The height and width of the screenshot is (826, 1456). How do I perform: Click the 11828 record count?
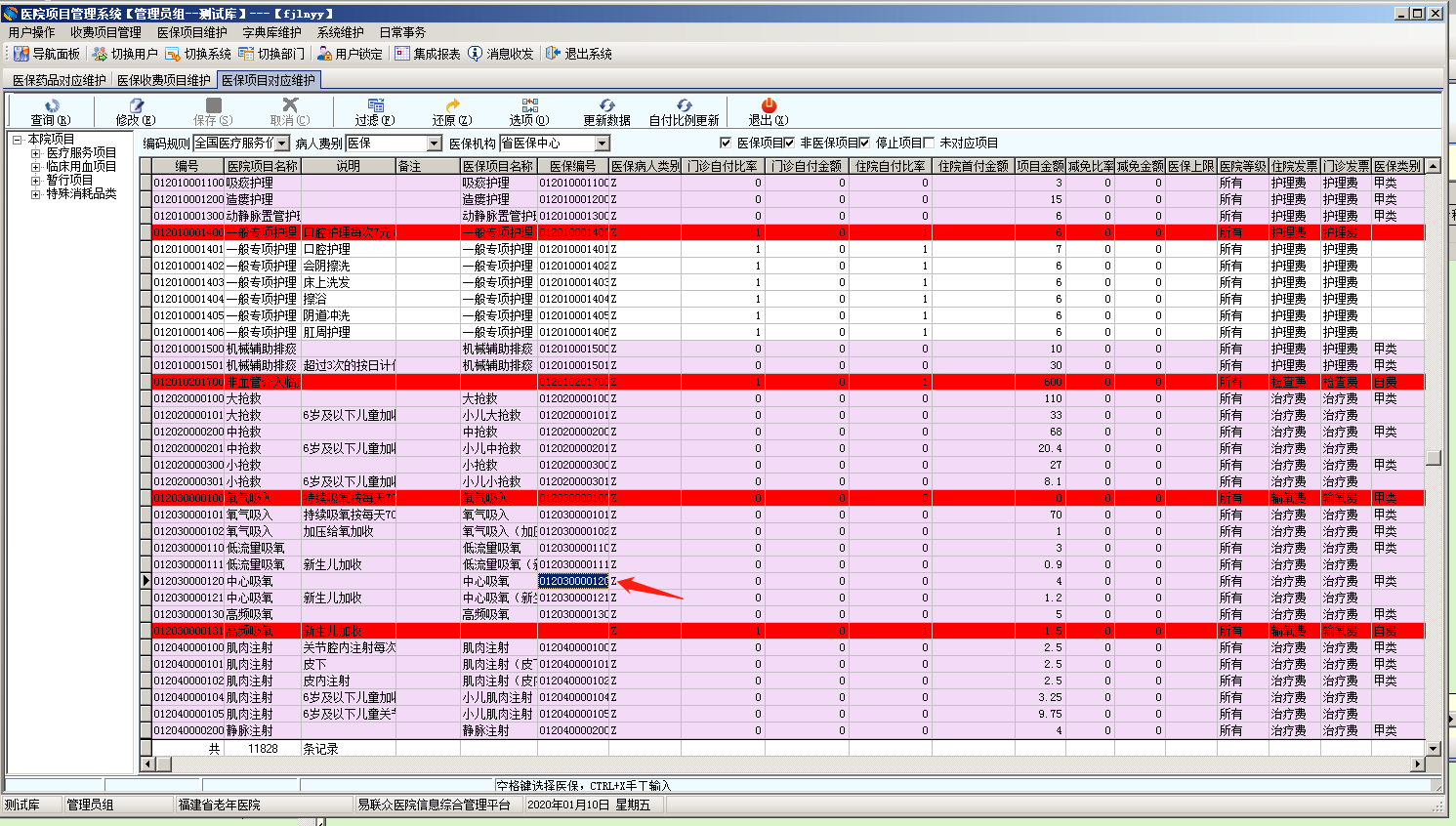pos(263,749)
